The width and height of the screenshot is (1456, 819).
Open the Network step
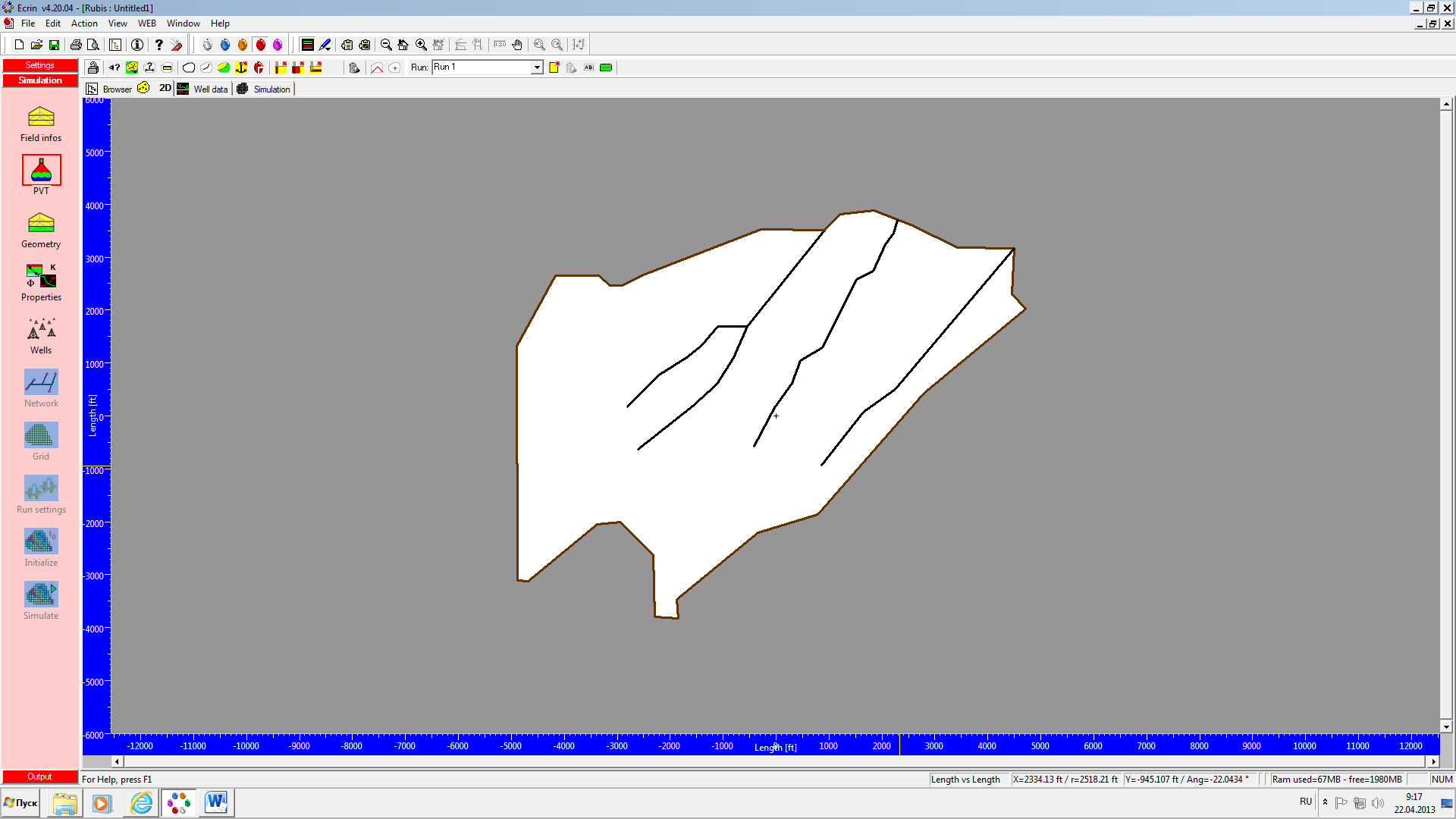point(41,389)
